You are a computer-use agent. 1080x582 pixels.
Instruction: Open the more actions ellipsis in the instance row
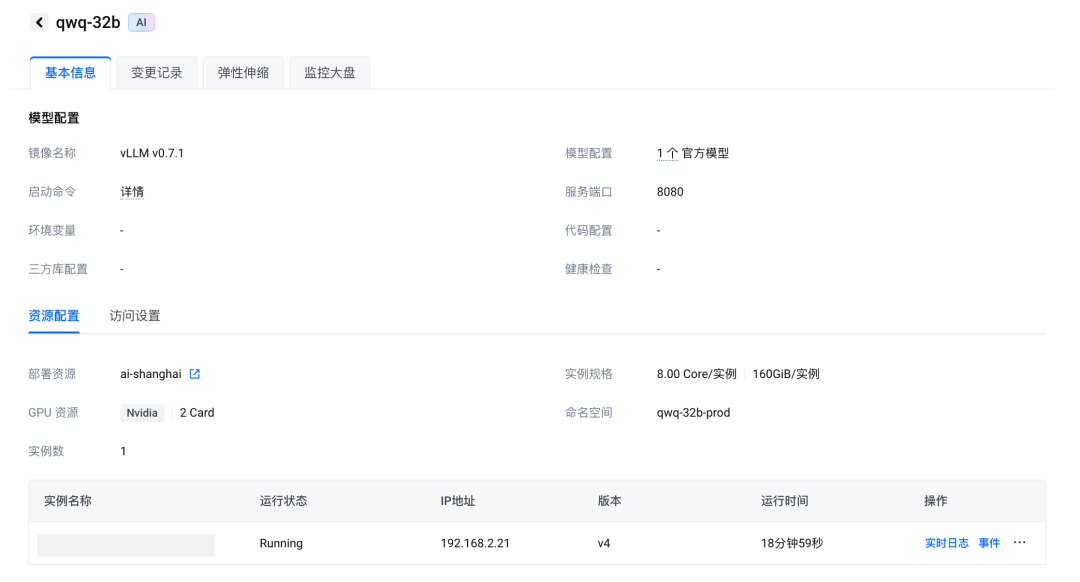coord(1019,543)
